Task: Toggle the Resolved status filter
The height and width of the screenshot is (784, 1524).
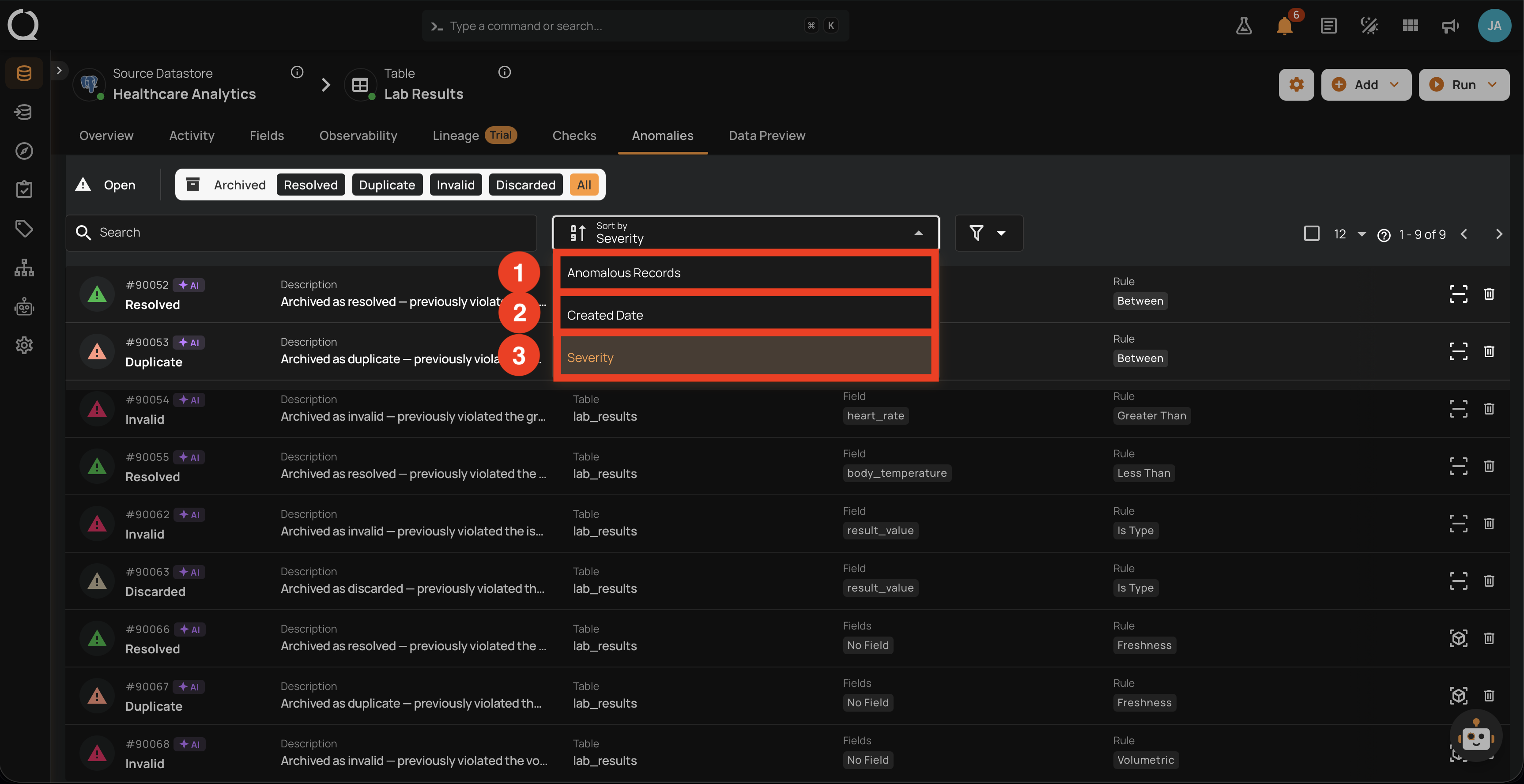Action: (x=311, y=185)
